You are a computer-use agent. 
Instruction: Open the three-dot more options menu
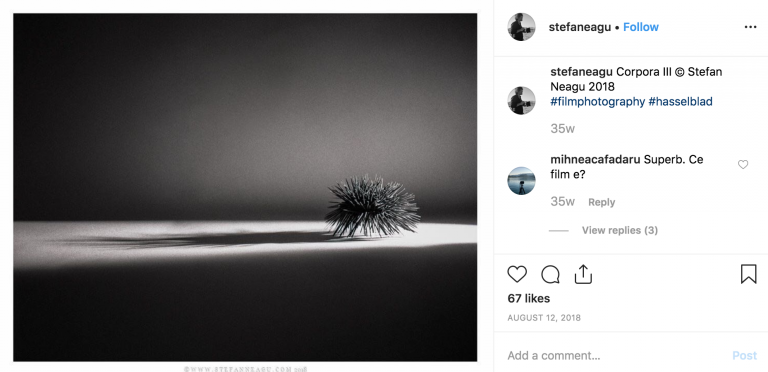(x=750, y=27)
